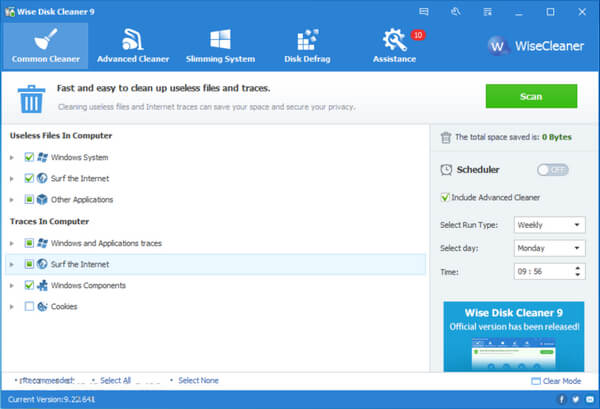The width and height of the screenshot is (600, 409).
Task: Open the Slimming System tab
Action: pyautogui.click(x=220, y=46)
